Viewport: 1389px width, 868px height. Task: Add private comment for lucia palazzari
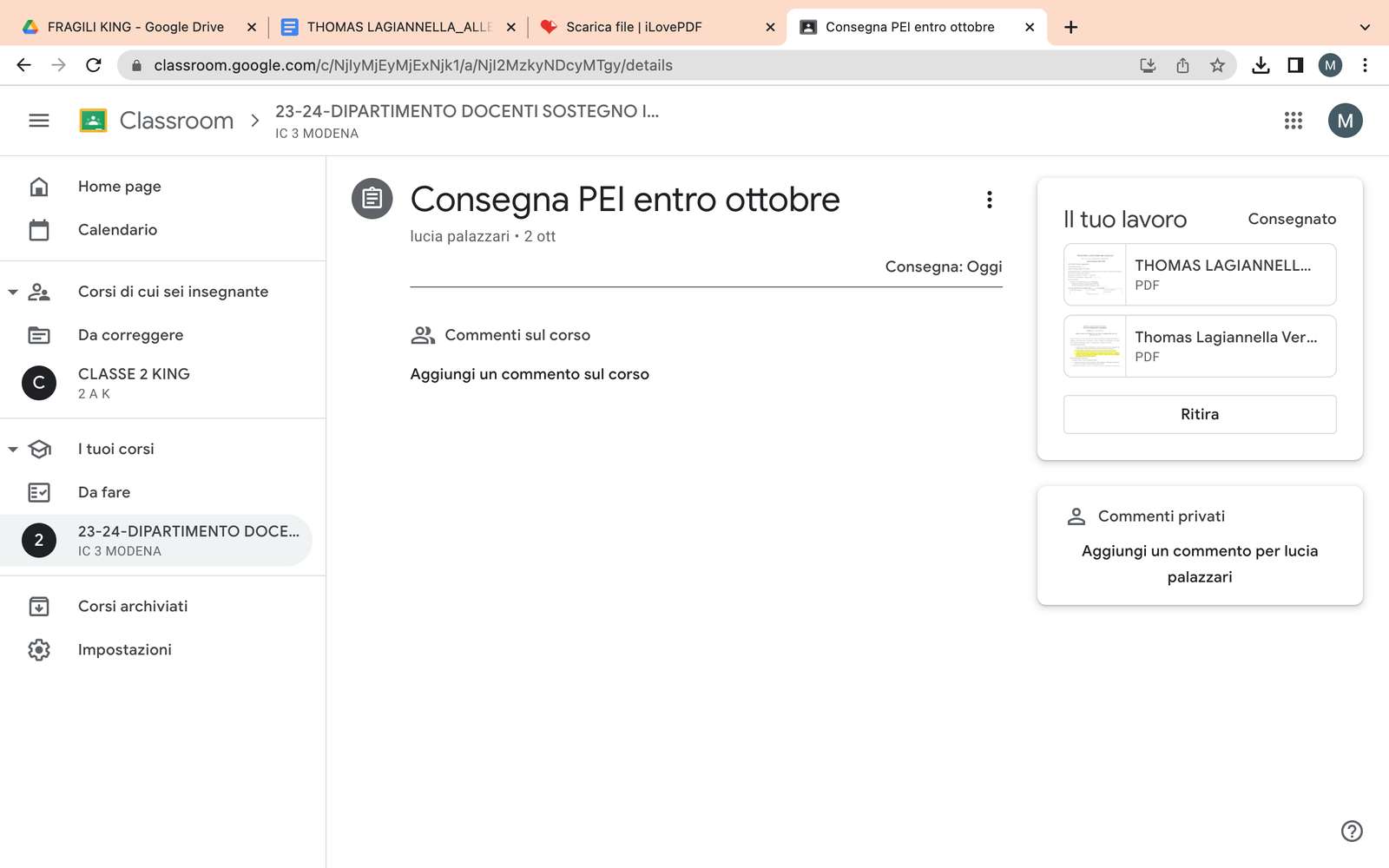[1200, 564]
